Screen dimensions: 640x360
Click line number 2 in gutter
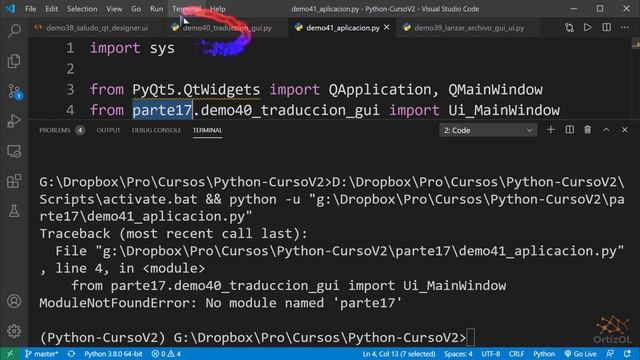pyautogui.click(x=70, y=69)
